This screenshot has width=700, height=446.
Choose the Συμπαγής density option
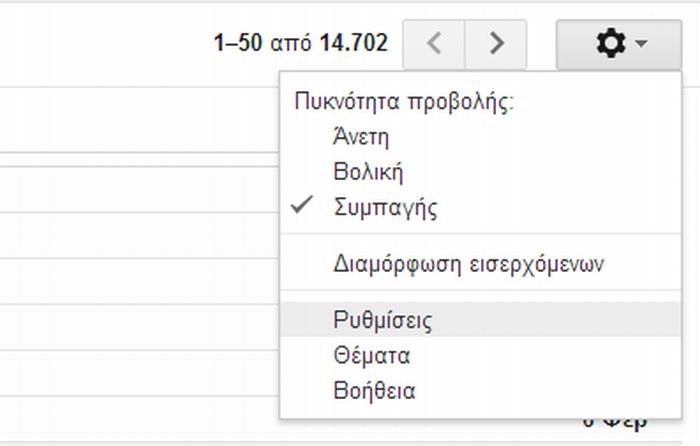point(385,208)
